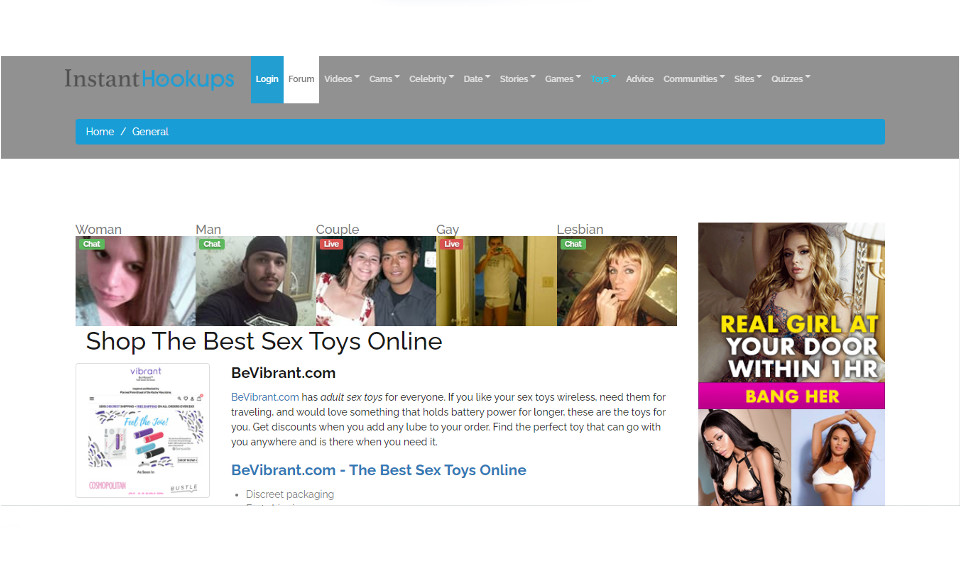Open the BeVibrant.com inline text link
Image resolution: width=960 pixels, height=561 pixels.
point(264,397)
